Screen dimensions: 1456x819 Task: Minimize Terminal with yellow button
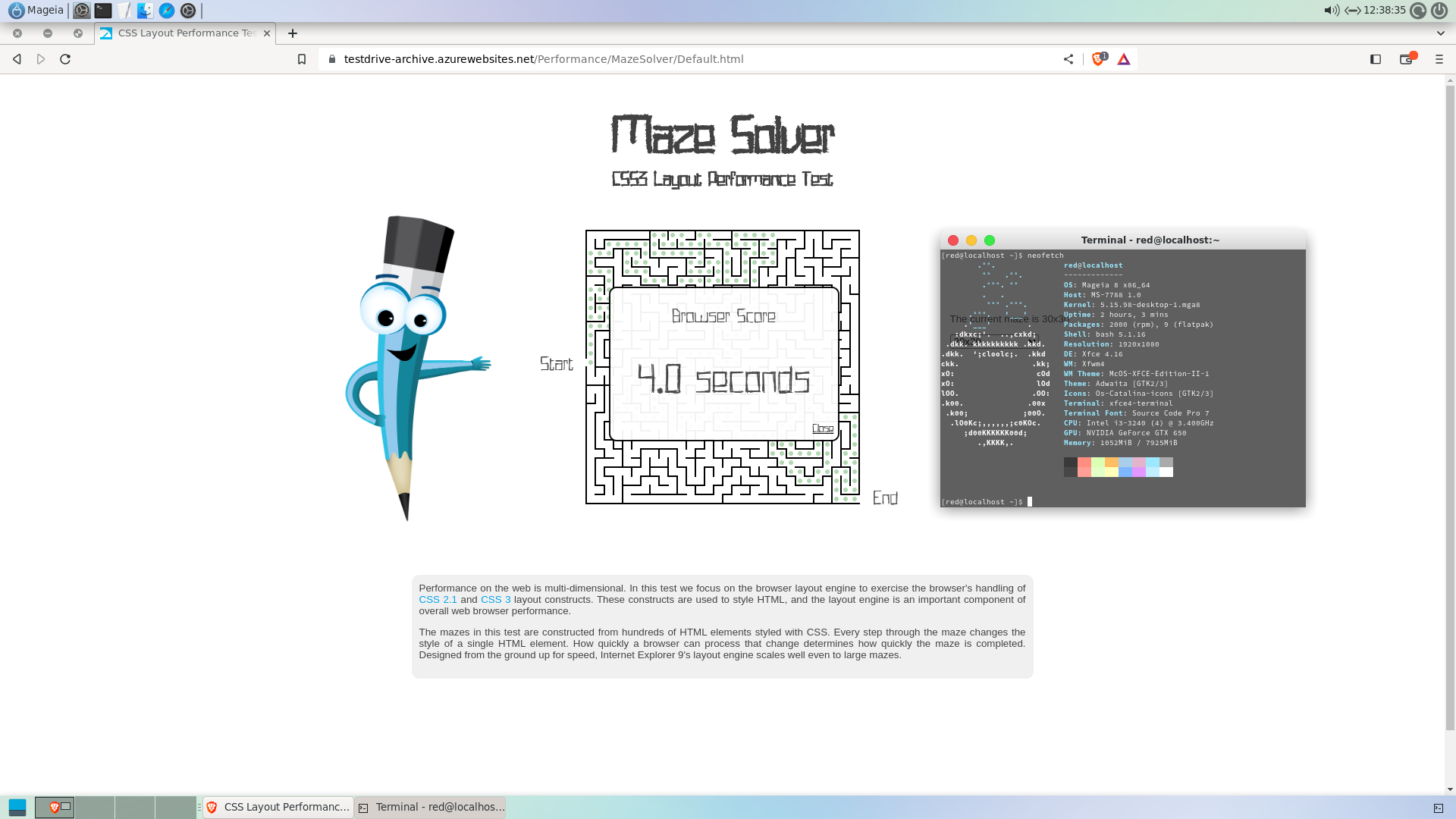(x=971, y=240)
